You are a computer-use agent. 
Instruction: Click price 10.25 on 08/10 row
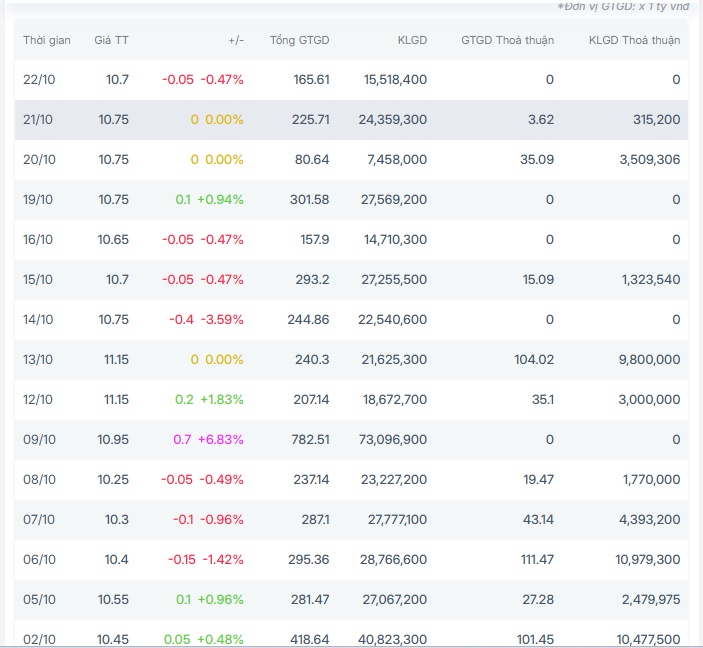(113, 479)
